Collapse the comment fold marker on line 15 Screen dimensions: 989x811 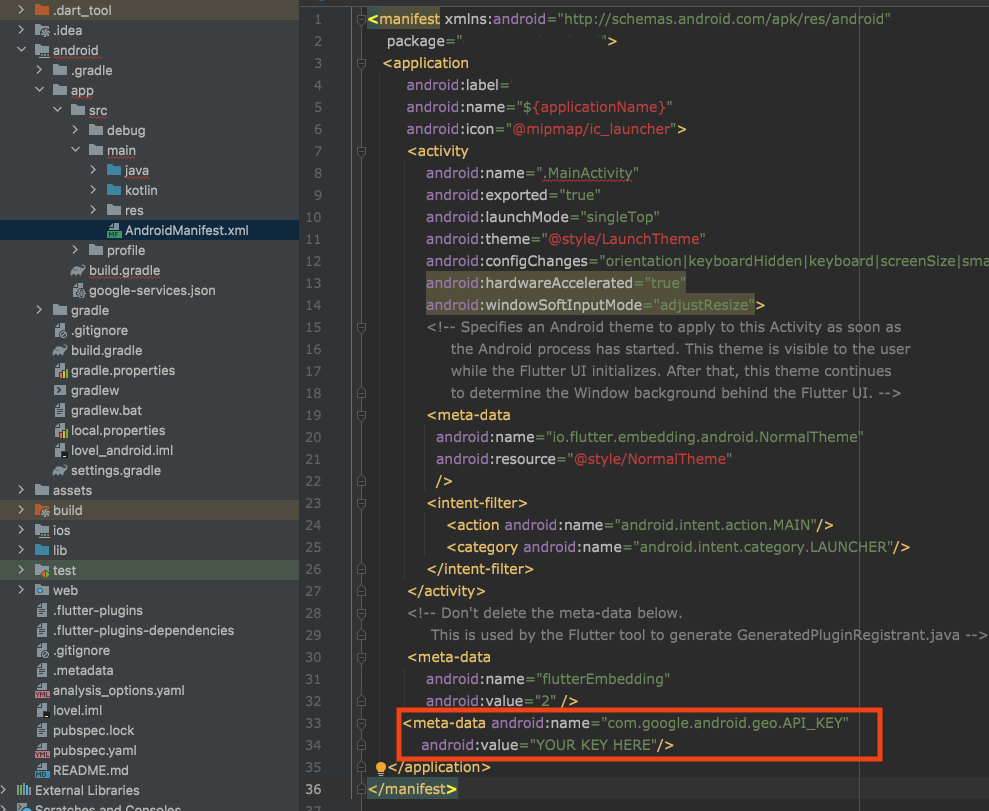pyautogui.click(x=361, y=327)
